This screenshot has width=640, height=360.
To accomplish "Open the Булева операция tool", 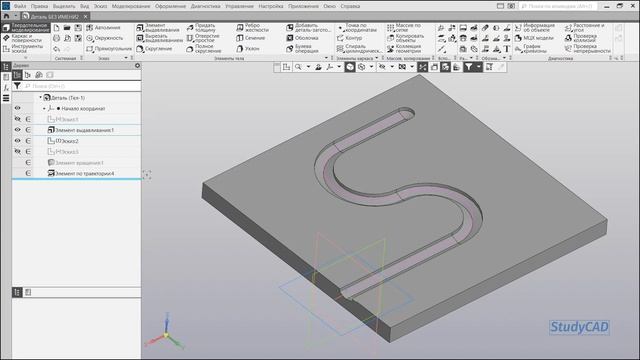I will tap(302, 49).
